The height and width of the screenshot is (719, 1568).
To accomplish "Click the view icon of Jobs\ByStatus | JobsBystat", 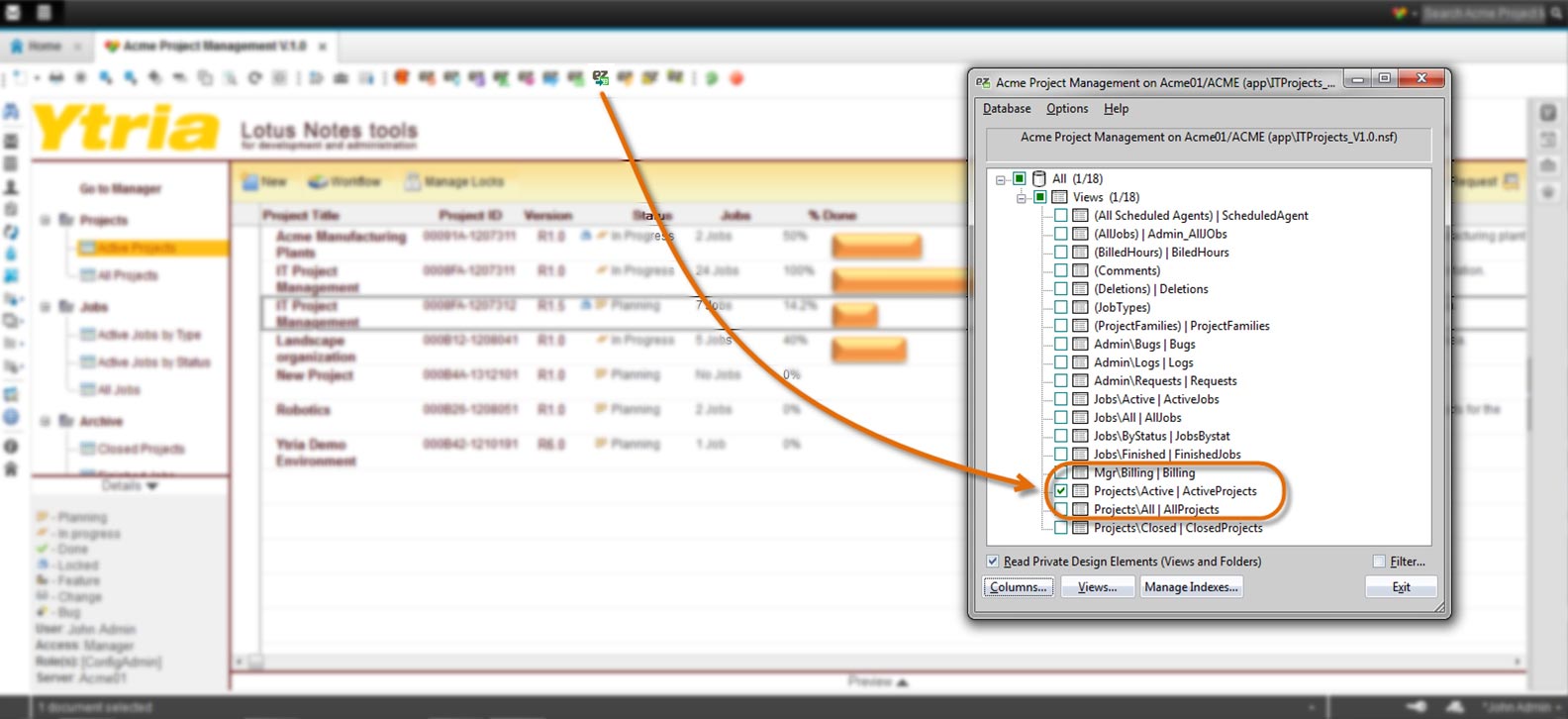I will click(1080, 436).
